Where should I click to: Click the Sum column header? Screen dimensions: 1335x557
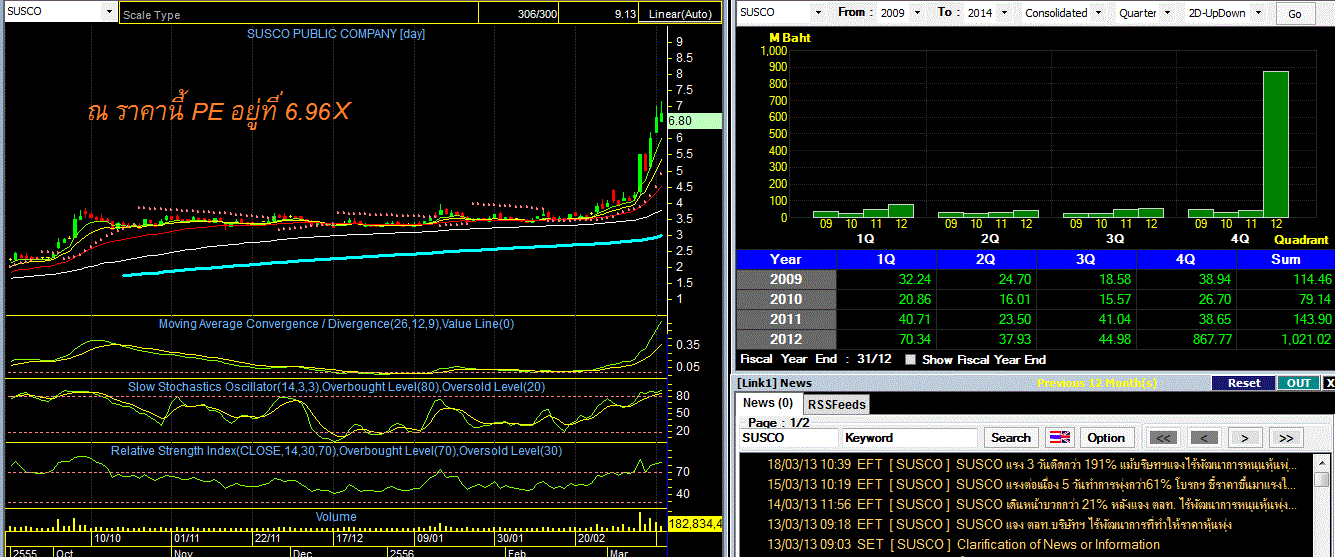(1285, 259)
